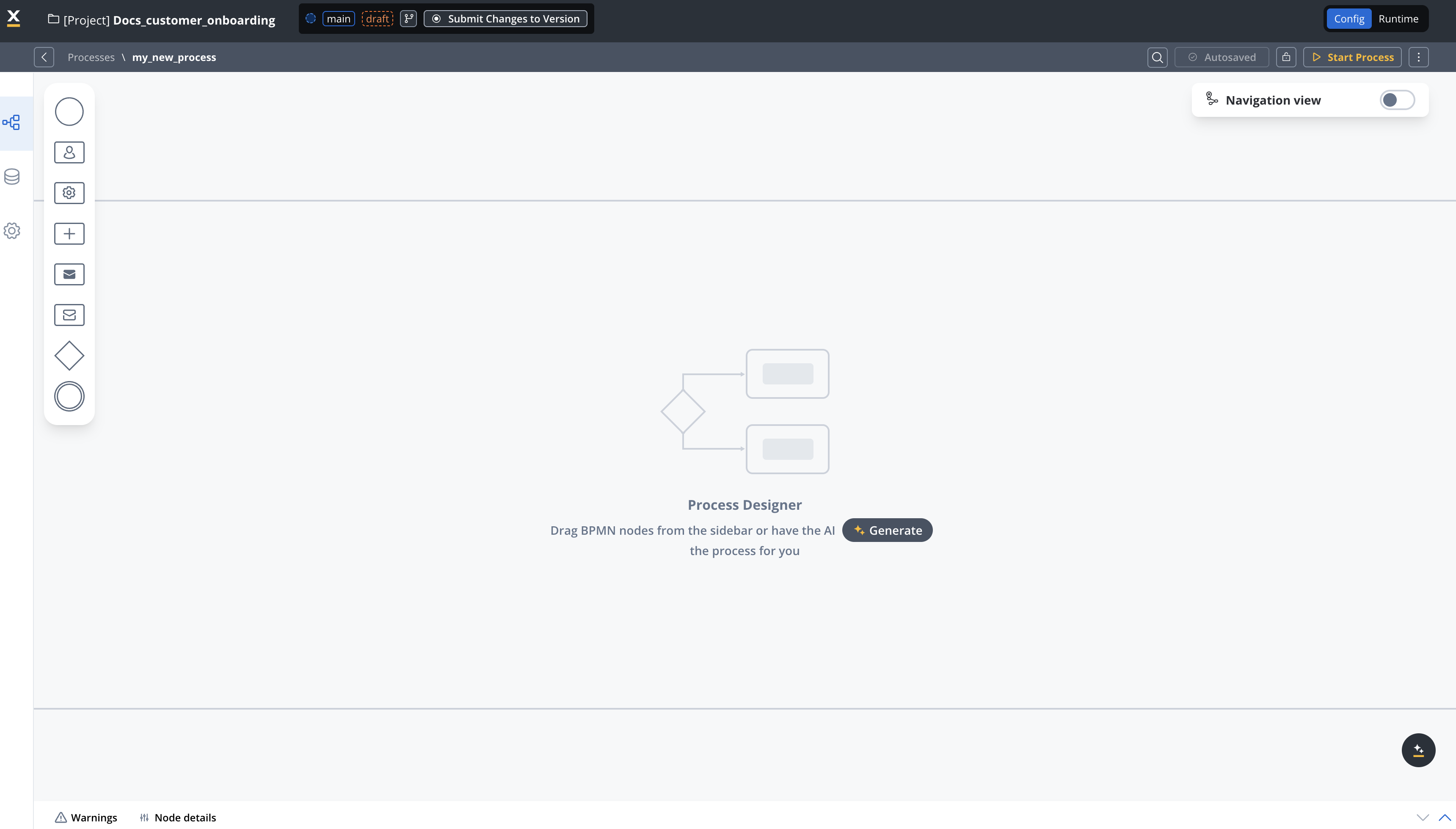The width and height of the screenshot is (1456, 829).
Task: Select the Service Task gear node
Action: pos(69,193)
